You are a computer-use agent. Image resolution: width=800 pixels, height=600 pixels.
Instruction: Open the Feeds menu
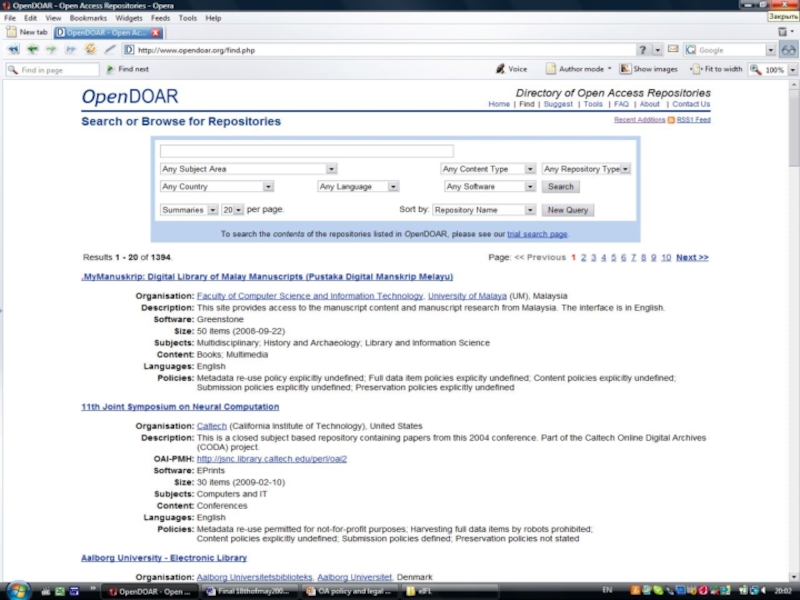160,18
